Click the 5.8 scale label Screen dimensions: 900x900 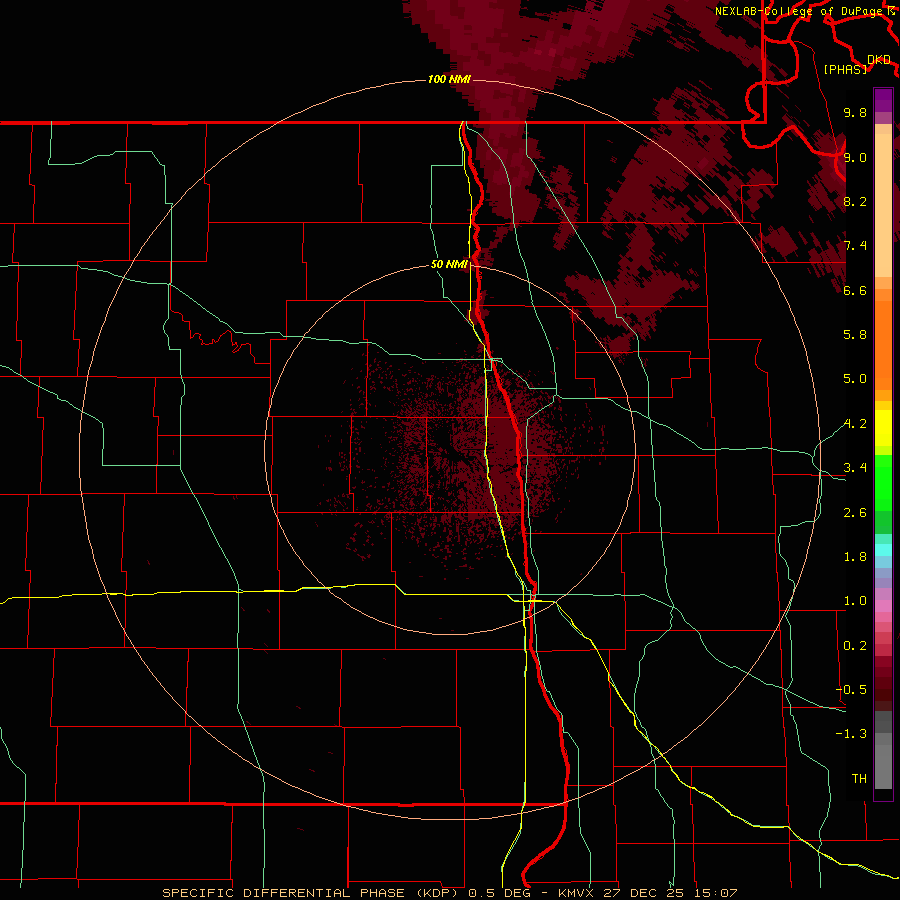click(x=855, y=335)
